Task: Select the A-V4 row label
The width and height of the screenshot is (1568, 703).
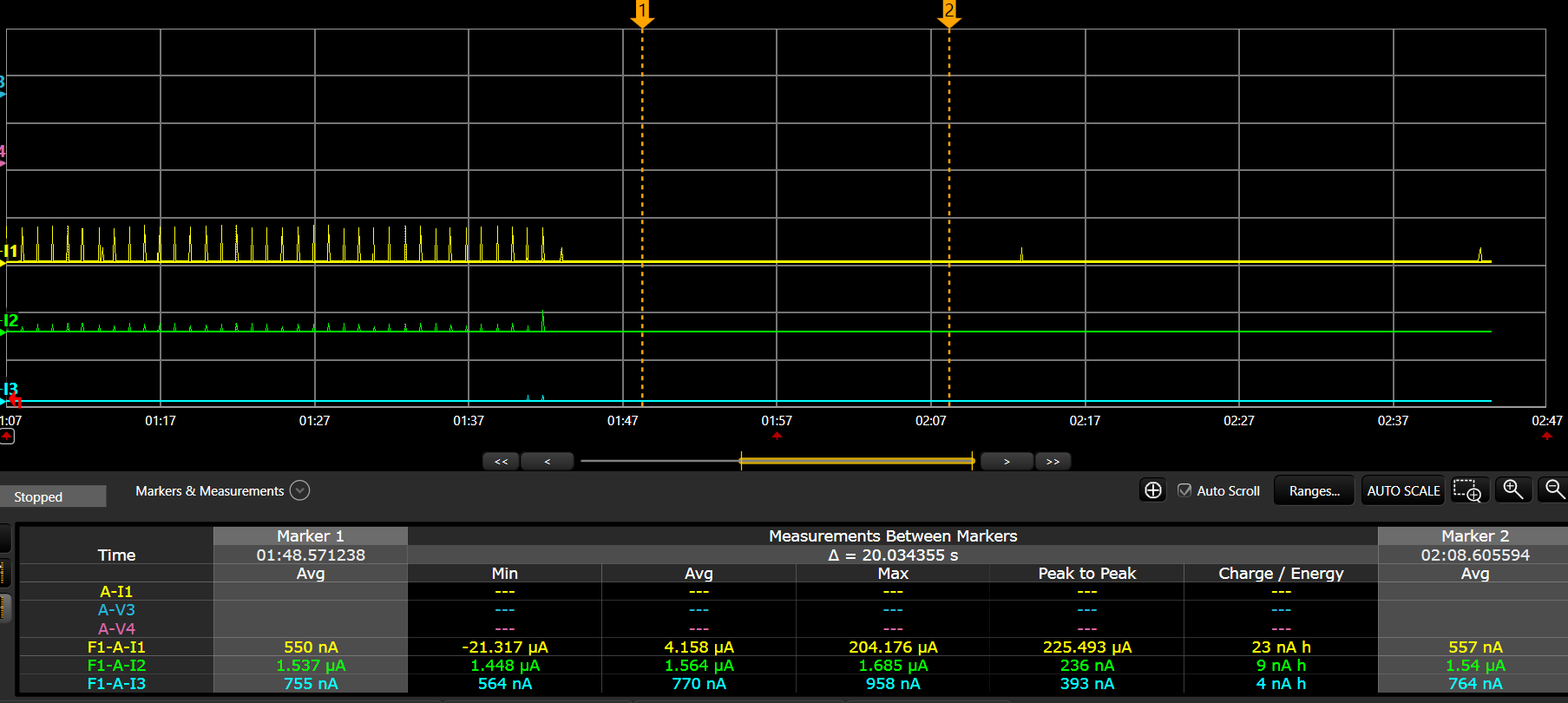Action: (116, 628)
